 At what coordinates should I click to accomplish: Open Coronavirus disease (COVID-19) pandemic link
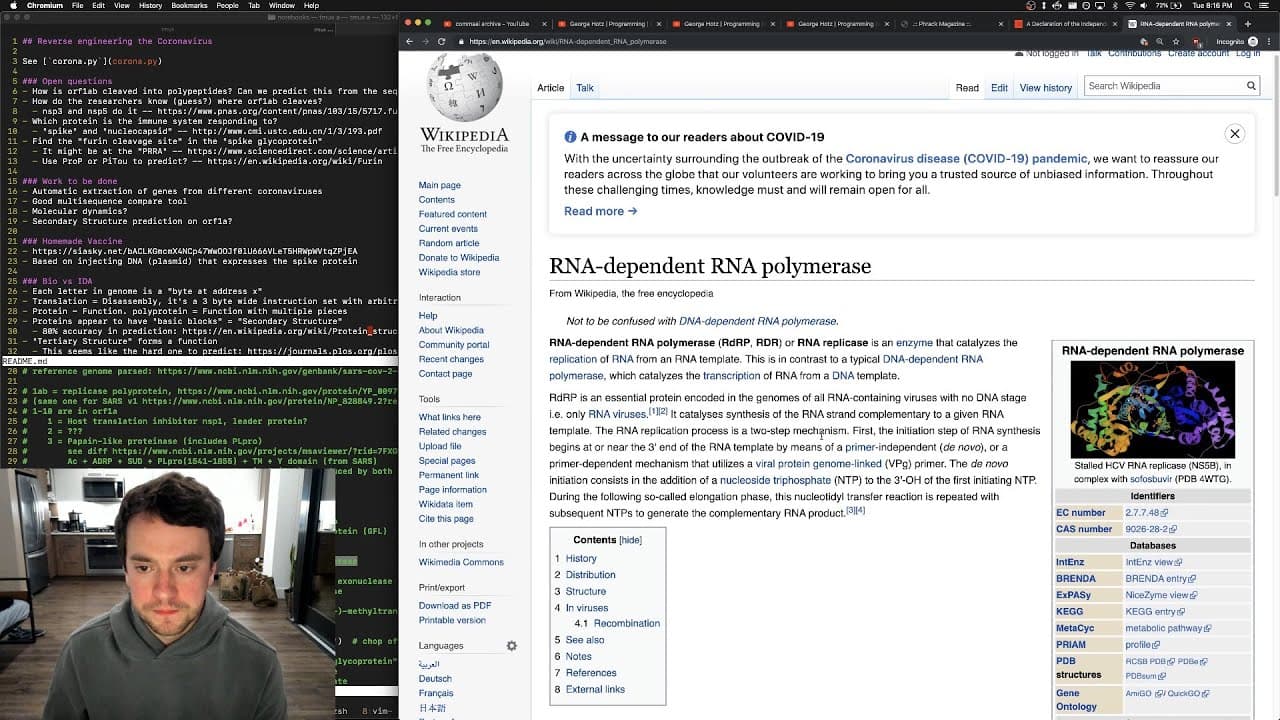(966, 159)
